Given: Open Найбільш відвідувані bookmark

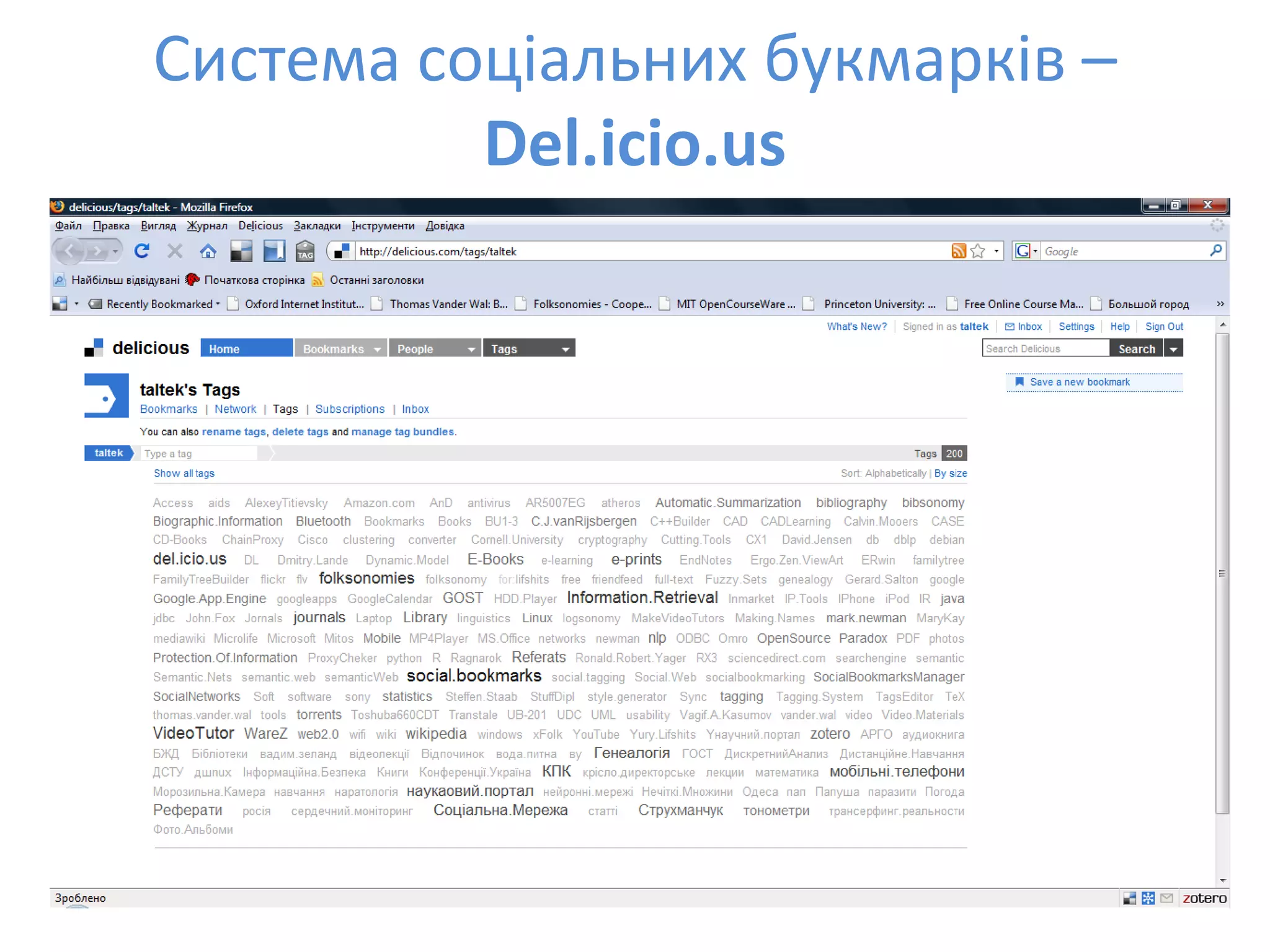Looking at the screenshot, I should point(117,280).
